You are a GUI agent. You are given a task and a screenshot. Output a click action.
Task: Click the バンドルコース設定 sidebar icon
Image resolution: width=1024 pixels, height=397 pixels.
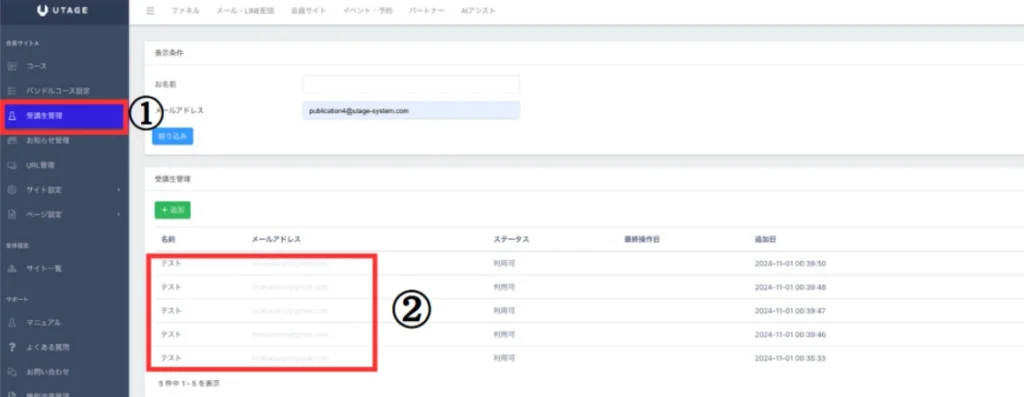pos(12,91)
